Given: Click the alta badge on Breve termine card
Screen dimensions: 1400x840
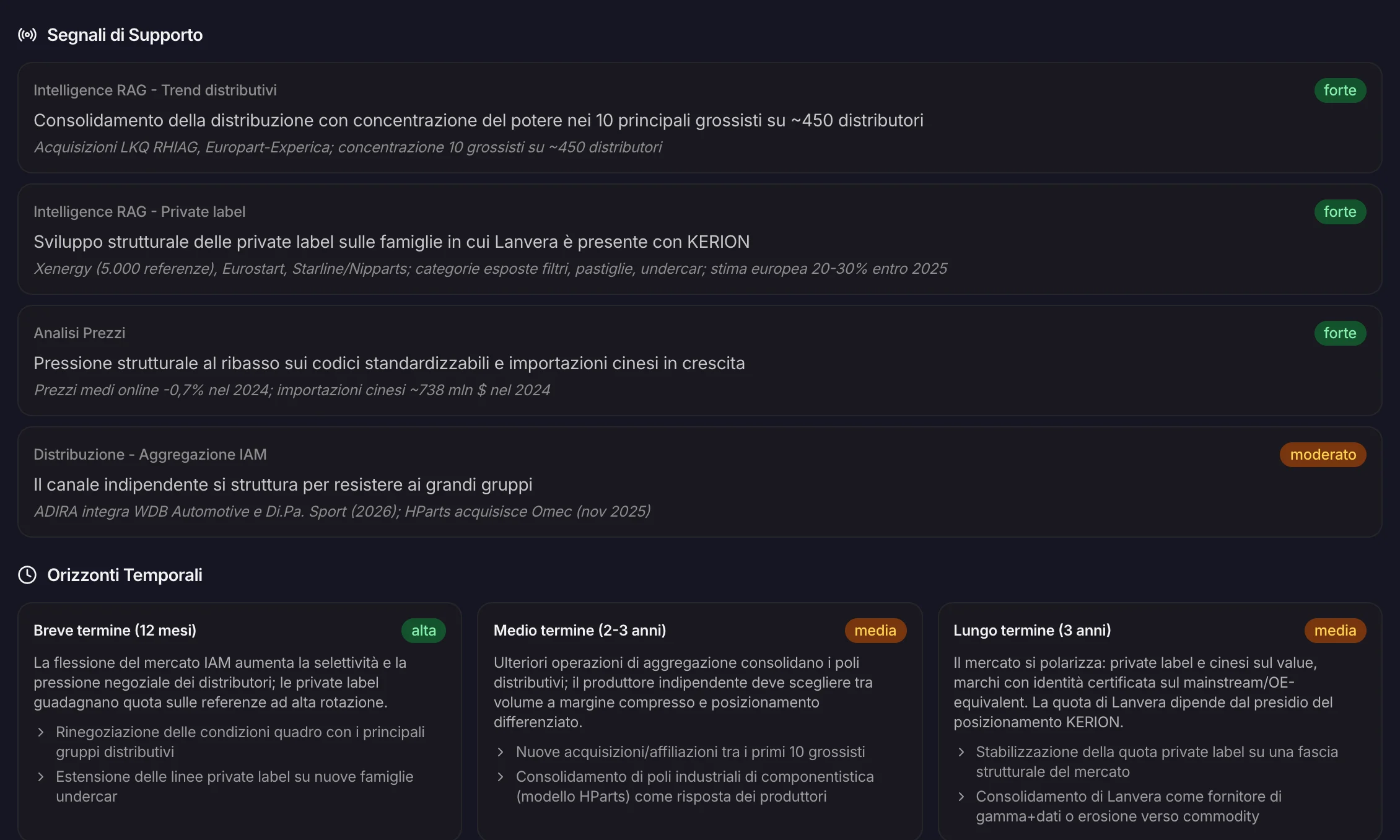Looking at the screenshot, I should tap(424, 631).
